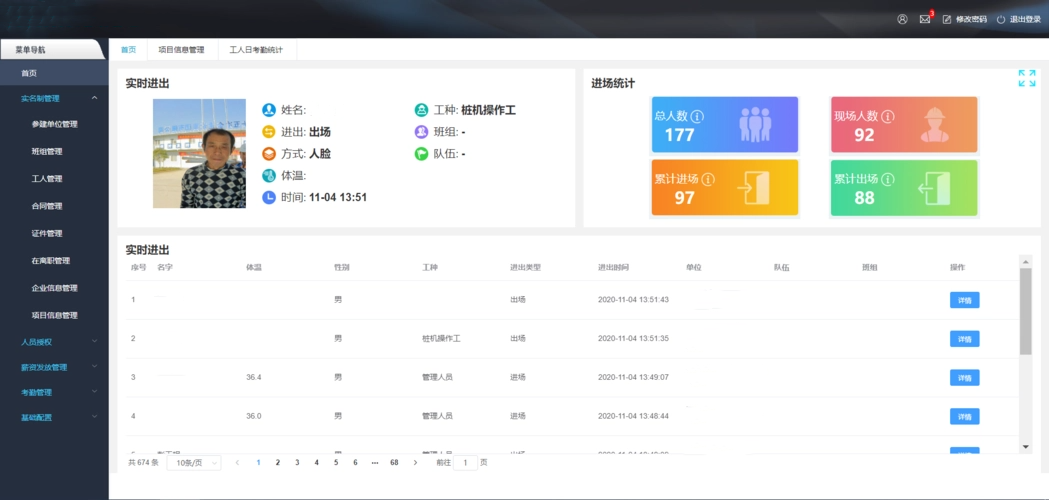The width and height of the screenshot is (1049, 500).
Task: Click the info icon next to 总人数
Action: [697, 116]
